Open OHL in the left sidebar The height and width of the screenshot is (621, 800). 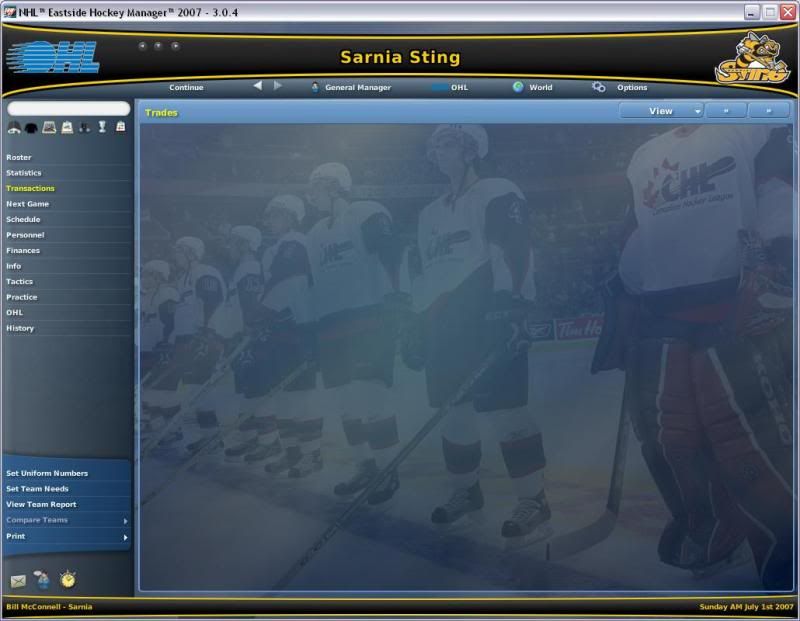[14, 312]
